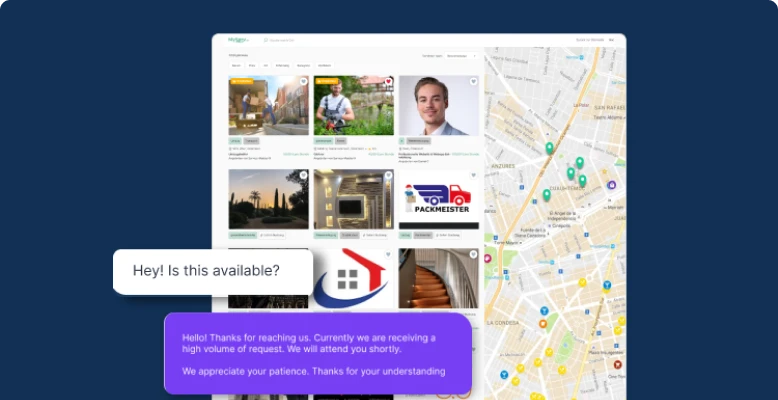Favorite the man in suit portrait listing

(473, 81)
